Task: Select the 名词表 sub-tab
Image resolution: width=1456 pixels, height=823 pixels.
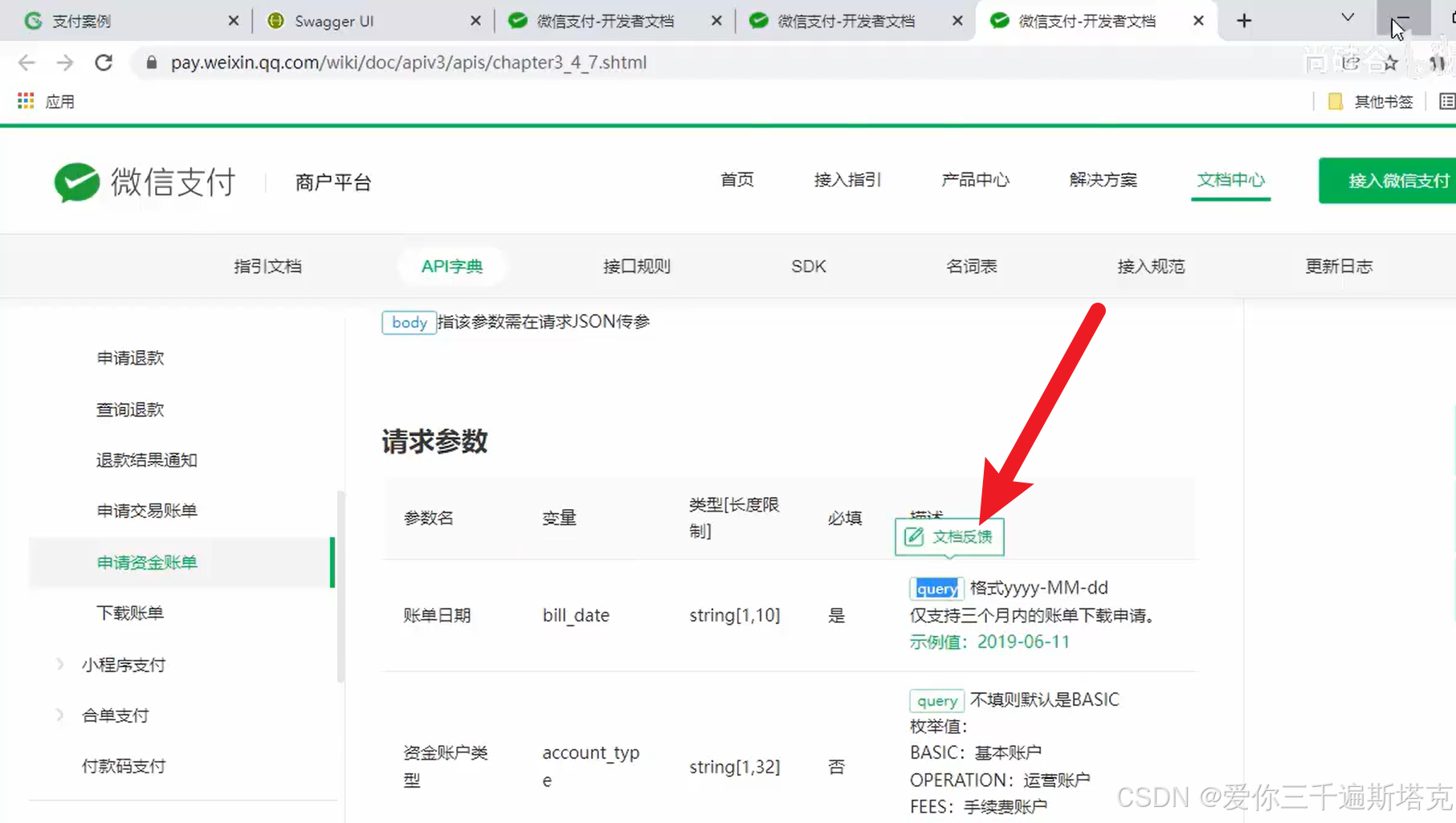Action: tap(971, 266)
